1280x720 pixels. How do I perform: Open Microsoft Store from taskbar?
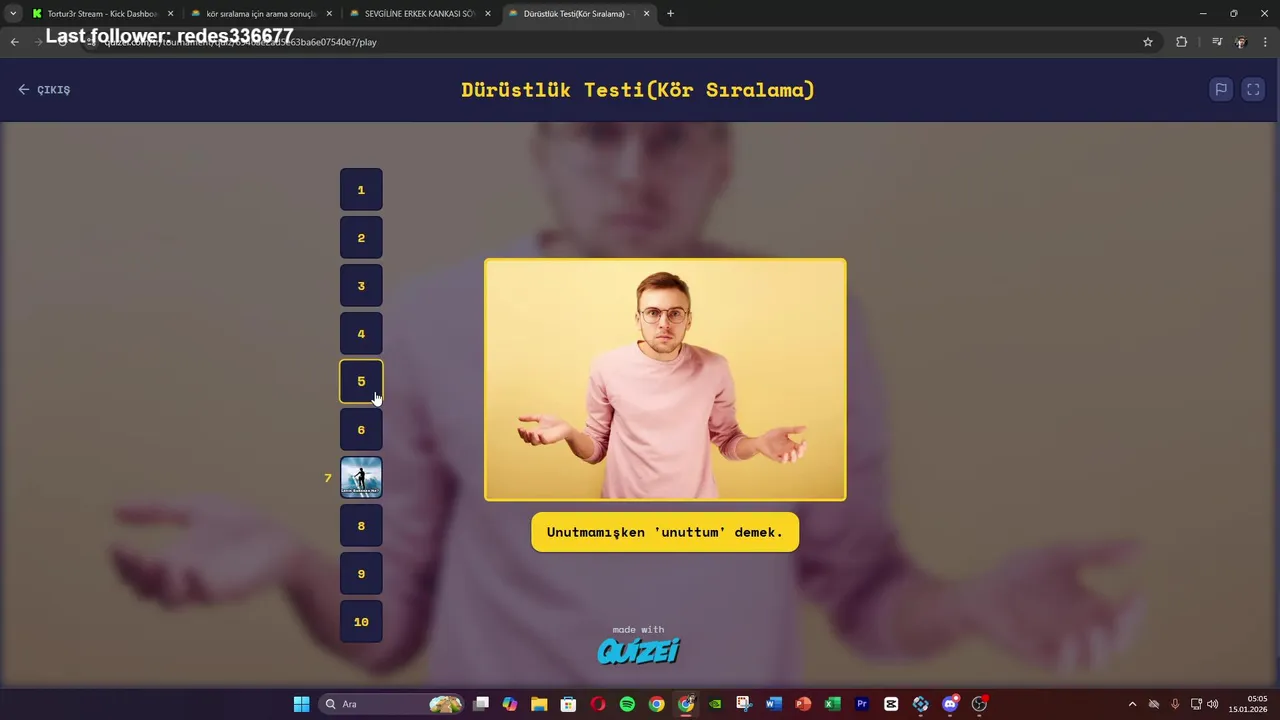(568, 704)
